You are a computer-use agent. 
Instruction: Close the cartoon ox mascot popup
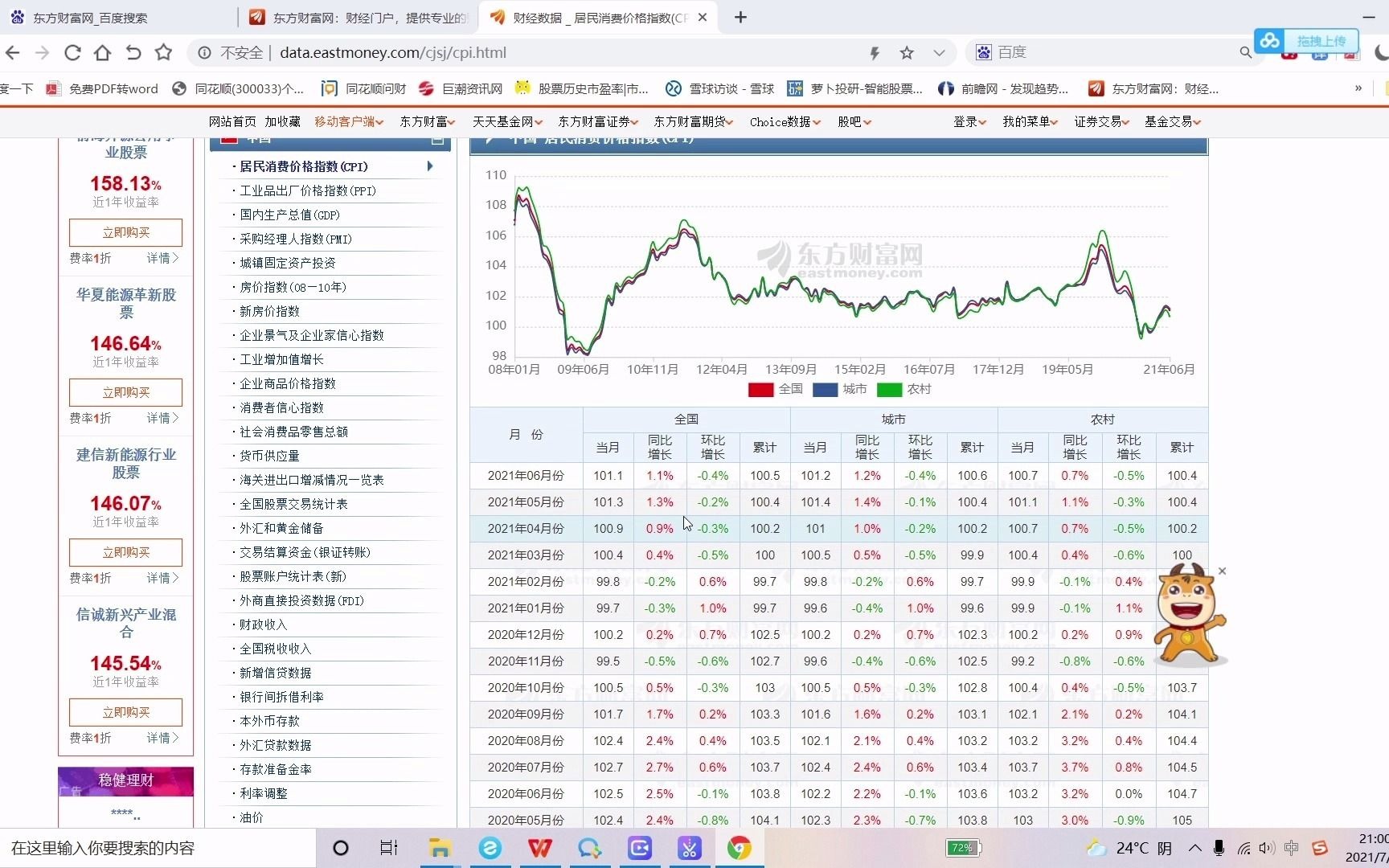coord(1222,571)
